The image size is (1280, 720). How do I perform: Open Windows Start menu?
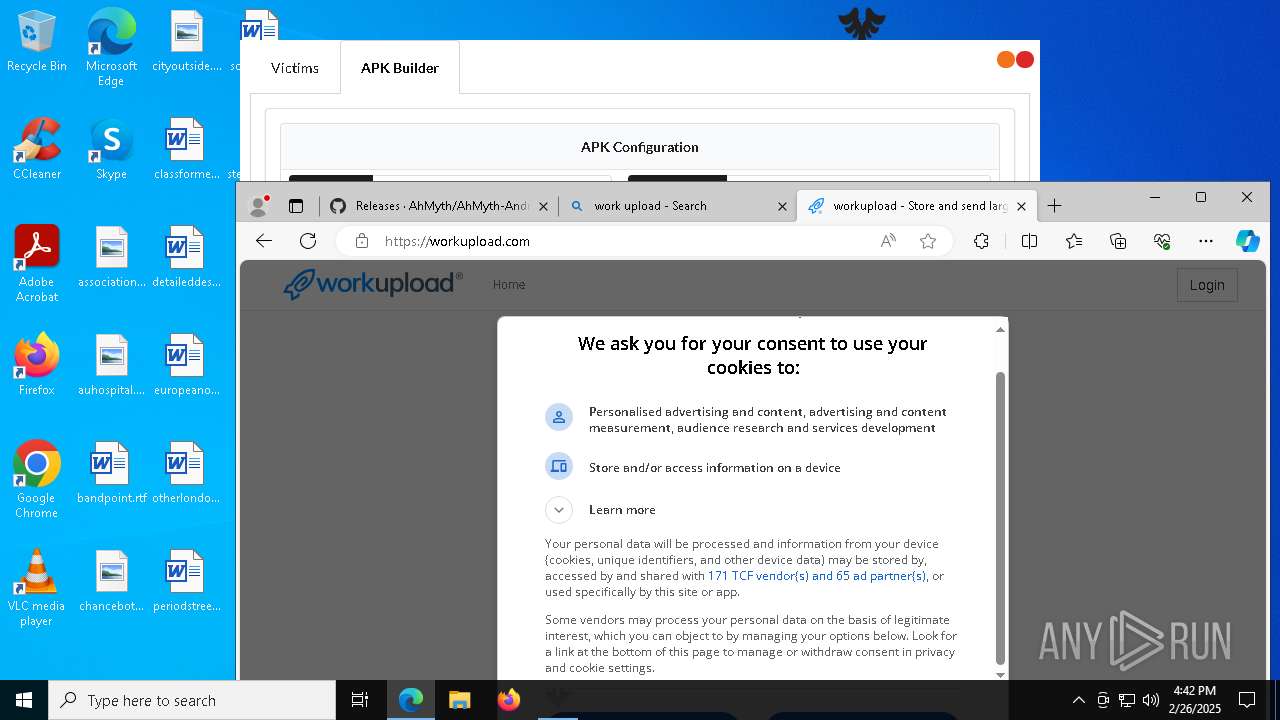click(x=24, y=700)
